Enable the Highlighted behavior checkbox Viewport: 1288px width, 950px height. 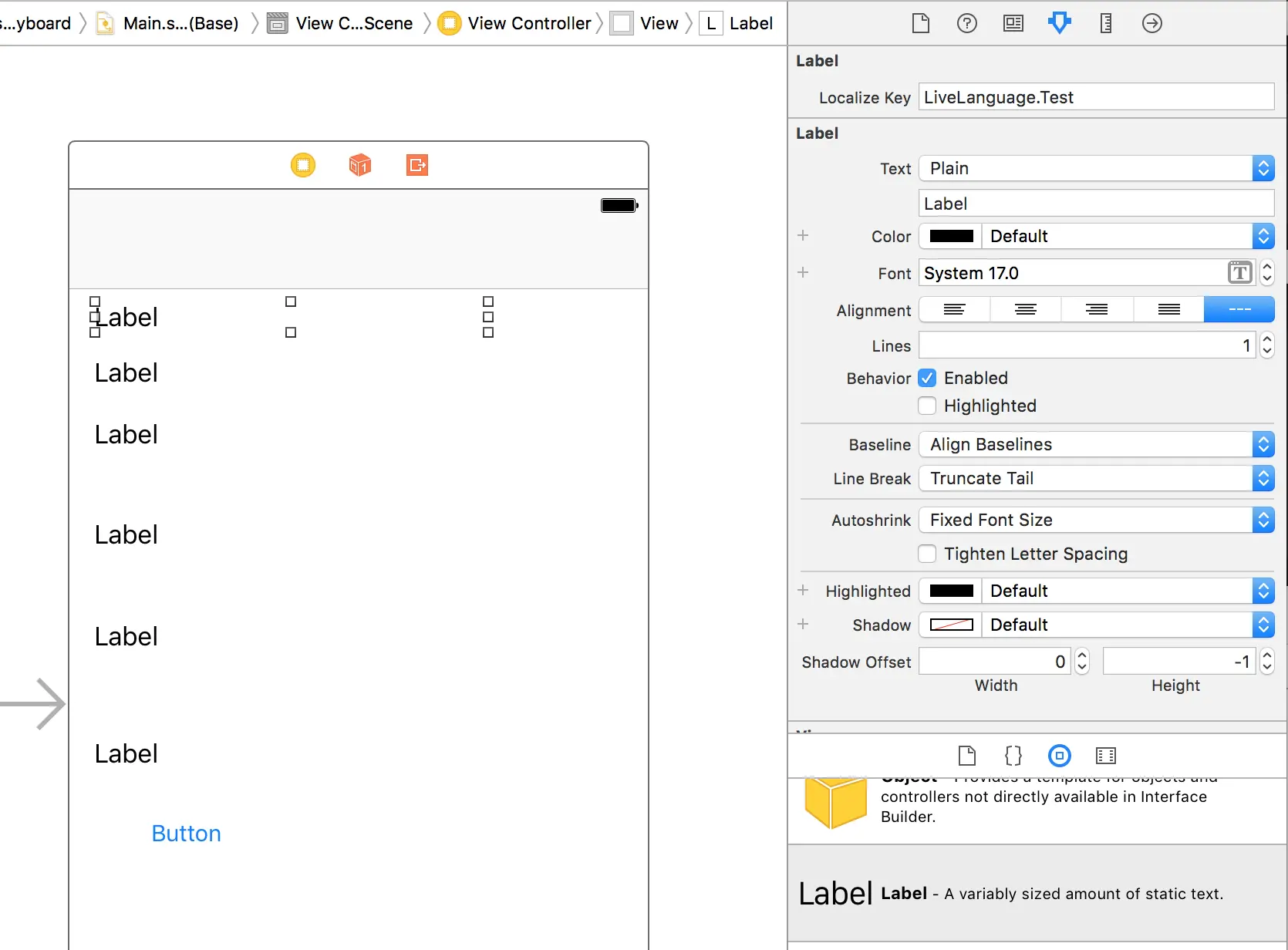tap(926, 406)
